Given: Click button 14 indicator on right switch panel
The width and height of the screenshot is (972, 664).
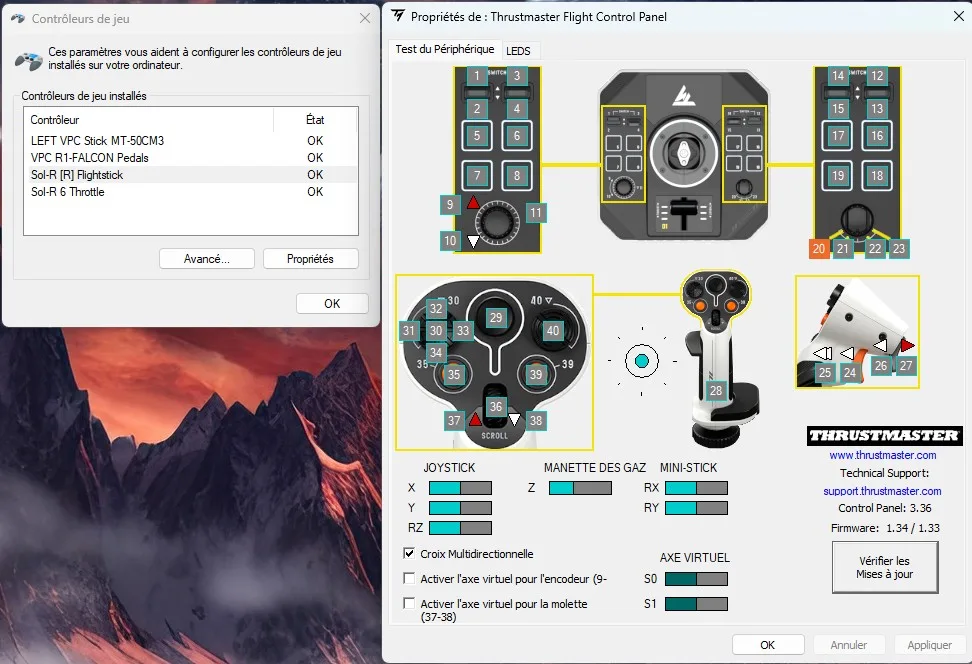Looking at the screenshot, I should [838, 76].
